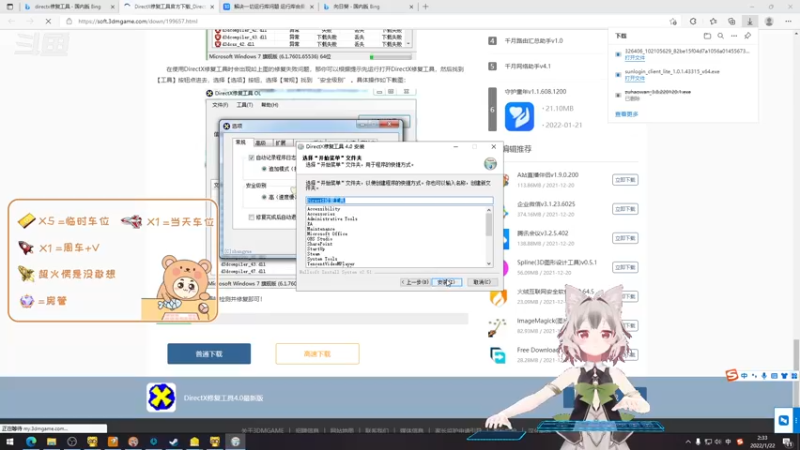
Task: Open File Explorer from the taskbar
Action: 51,442
